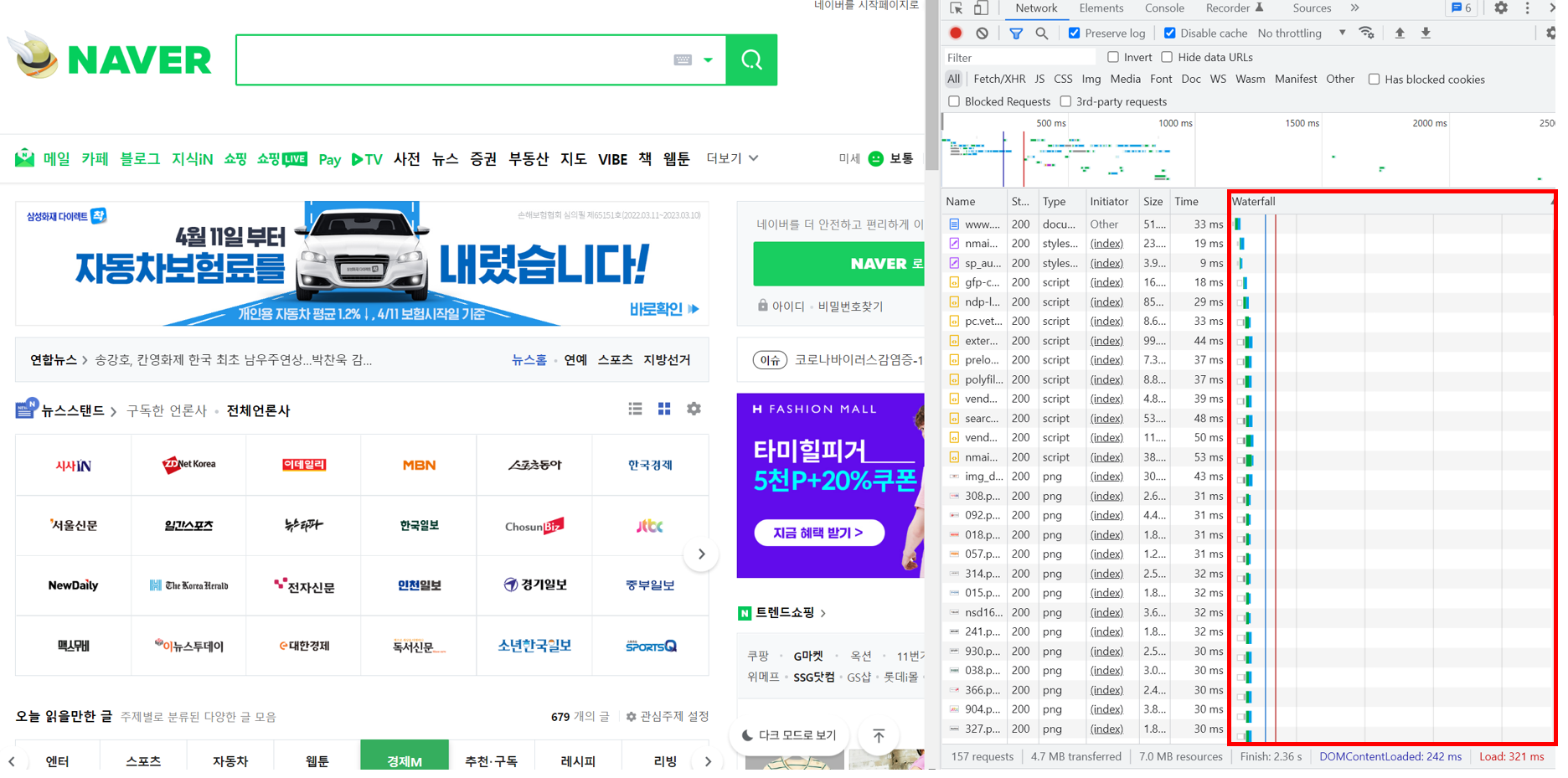This screenshot has height=778, width=1568.
Task: Click the network Filter text field
Action: coord(1019,57)
